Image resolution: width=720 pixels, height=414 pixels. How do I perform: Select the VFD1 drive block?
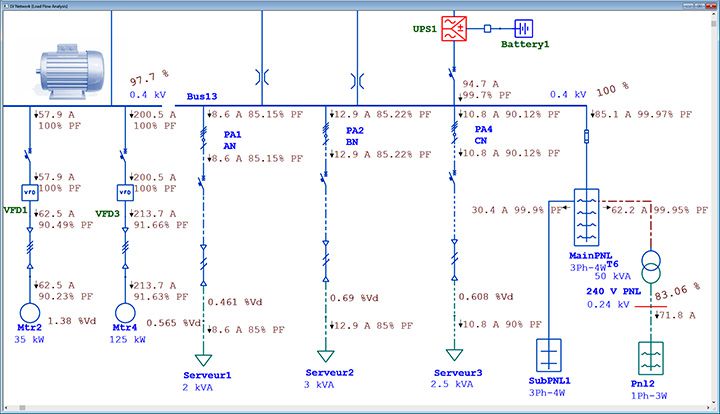29,191
